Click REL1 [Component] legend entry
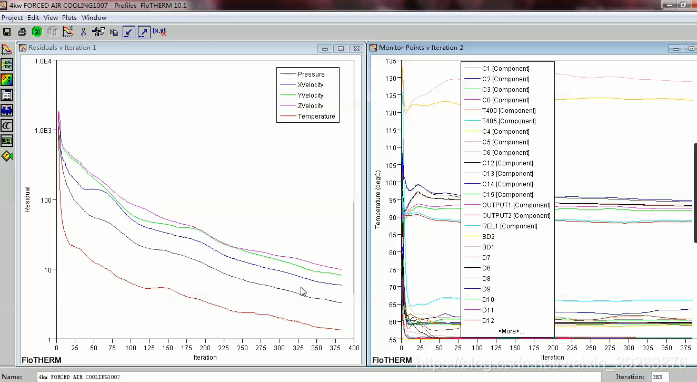The image size is (697, 382). (509, 226)
